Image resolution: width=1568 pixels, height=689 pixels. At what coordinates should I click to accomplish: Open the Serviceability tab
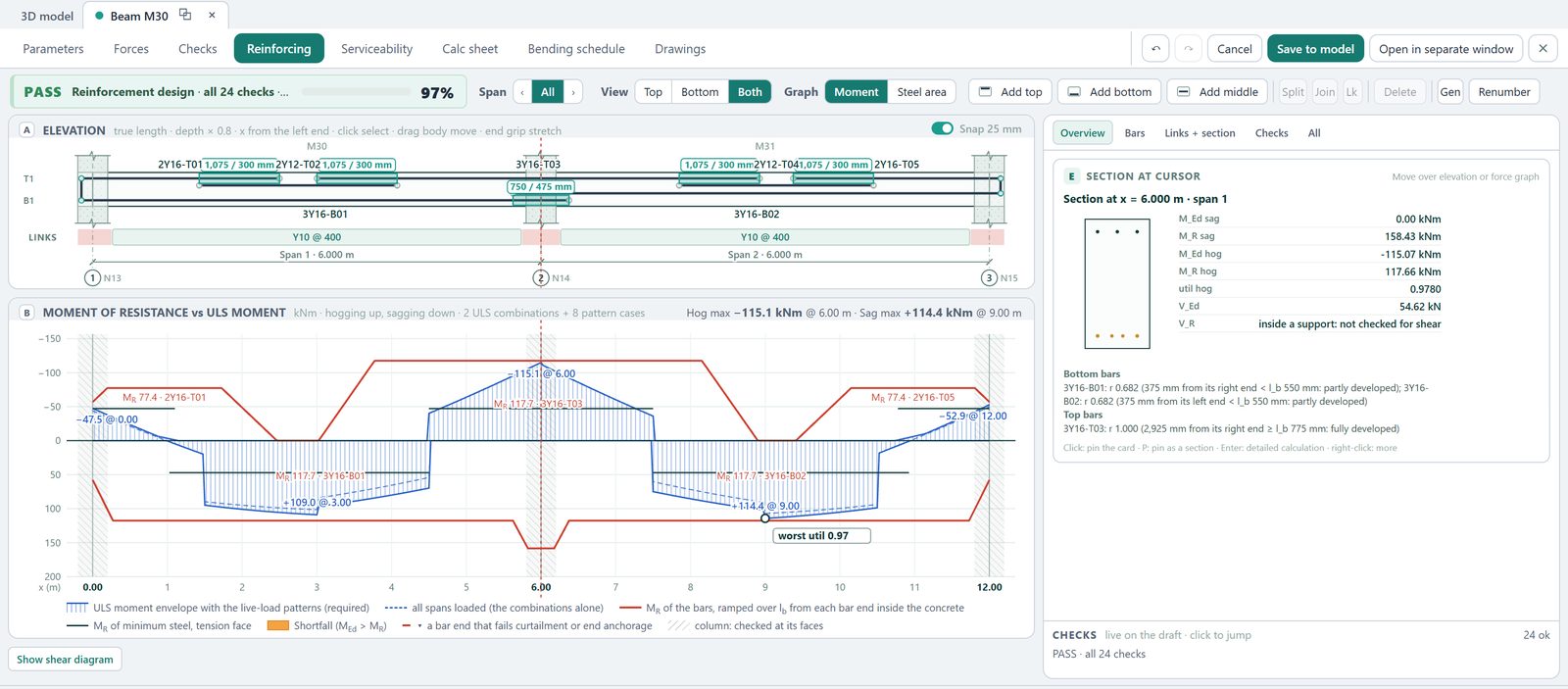[x=376, y=49]
